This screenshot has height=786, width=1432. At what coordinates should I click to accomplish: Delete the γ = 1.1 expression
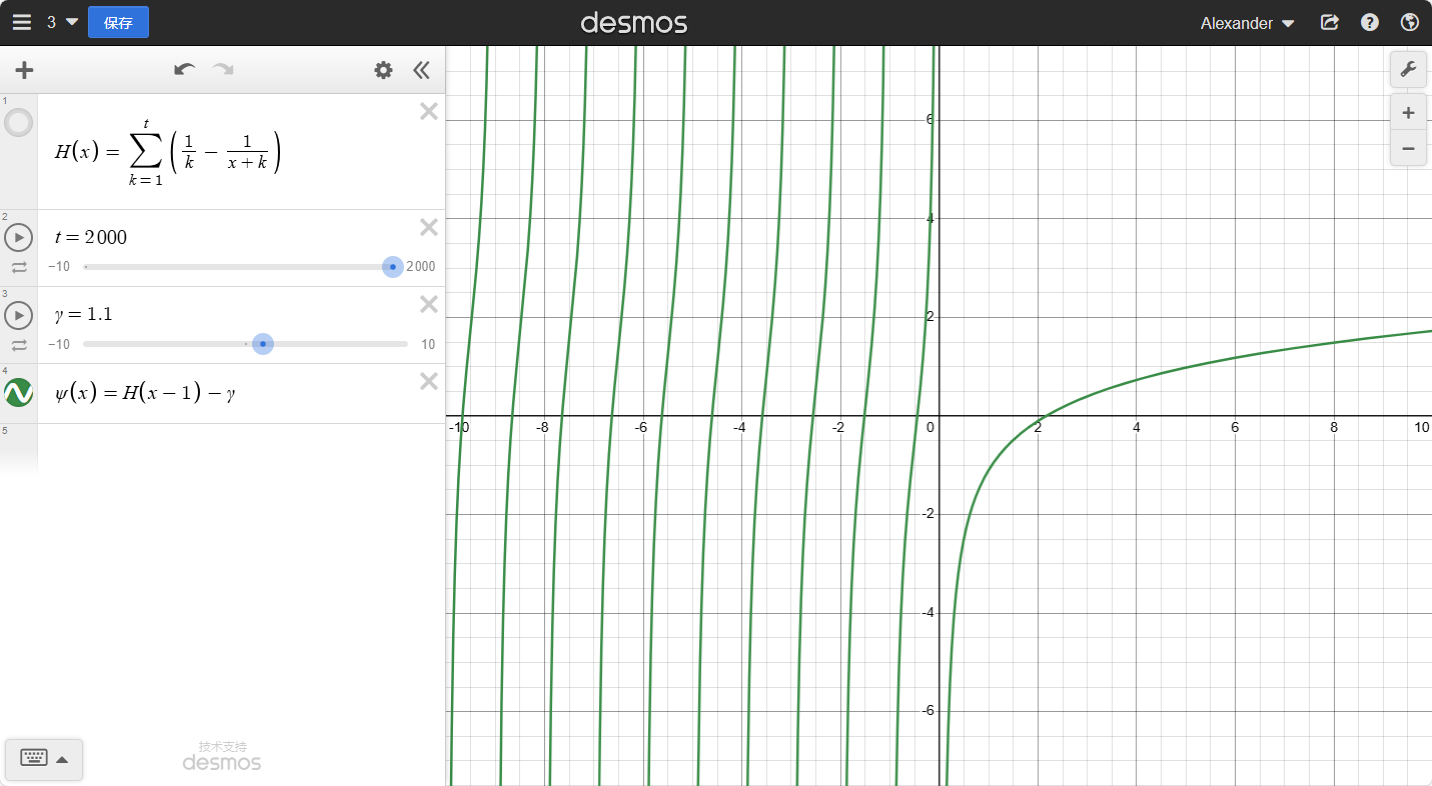[429, 304]
